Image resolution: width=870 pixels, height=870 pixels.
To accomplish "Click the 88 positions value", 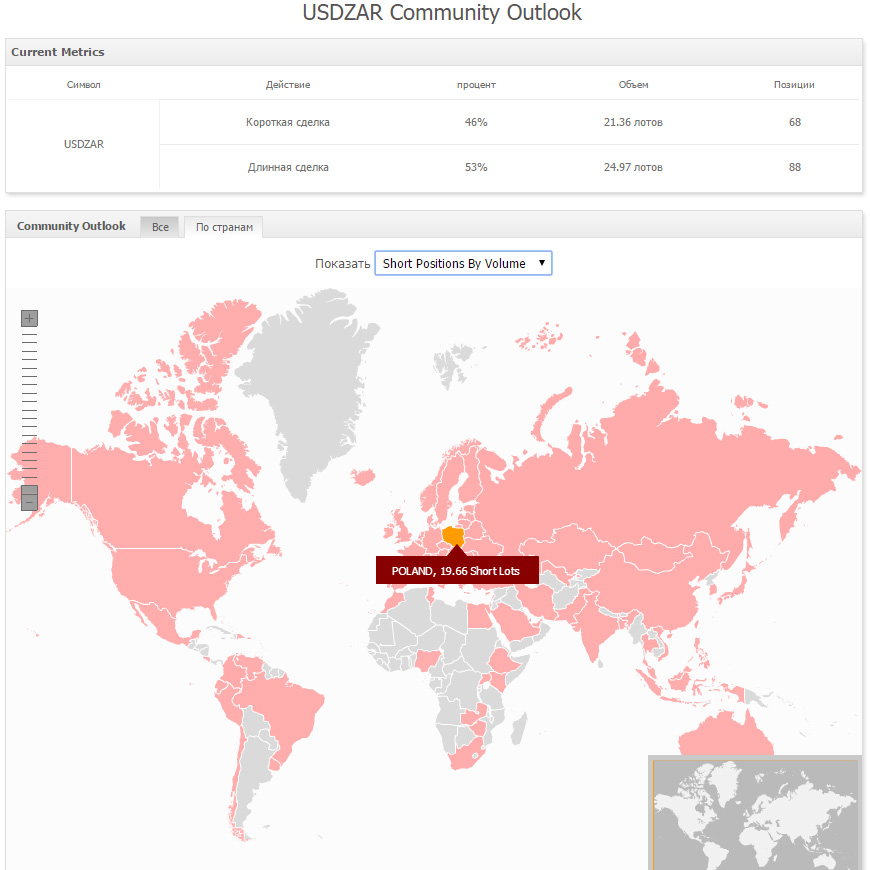I will [795, 167].
